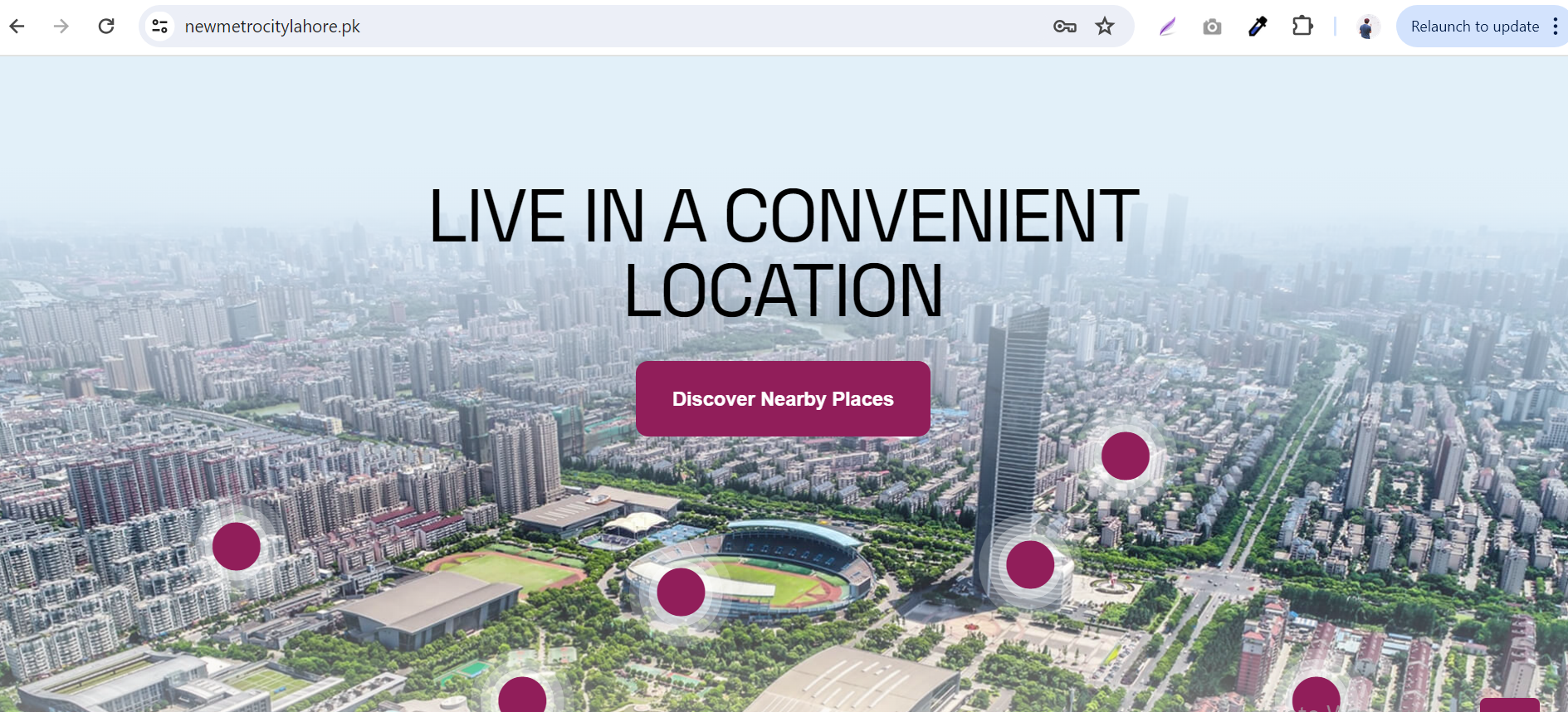Open site information icon beside the URL
Screen dimensions: 1568x712
160,27
